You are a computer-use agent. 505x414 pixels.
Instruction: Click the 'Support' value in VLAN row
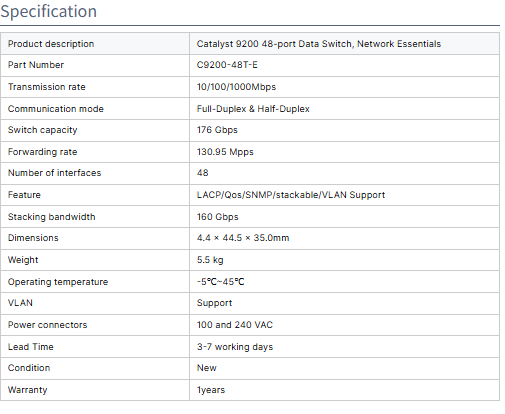click(x=214, y=303)
